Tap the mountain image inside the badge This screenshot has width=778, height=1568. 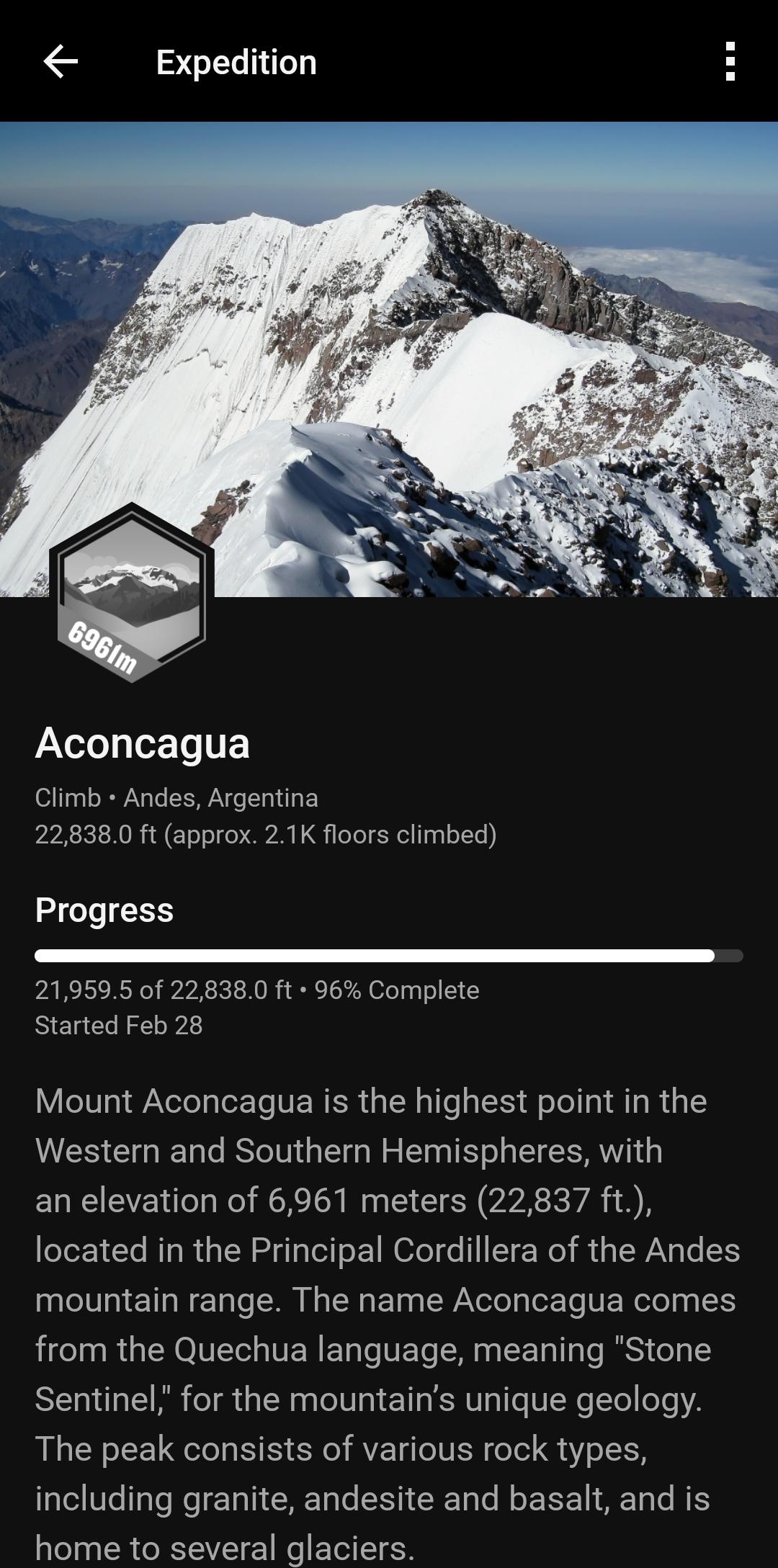pyautogui.click(x=132, y=583)
